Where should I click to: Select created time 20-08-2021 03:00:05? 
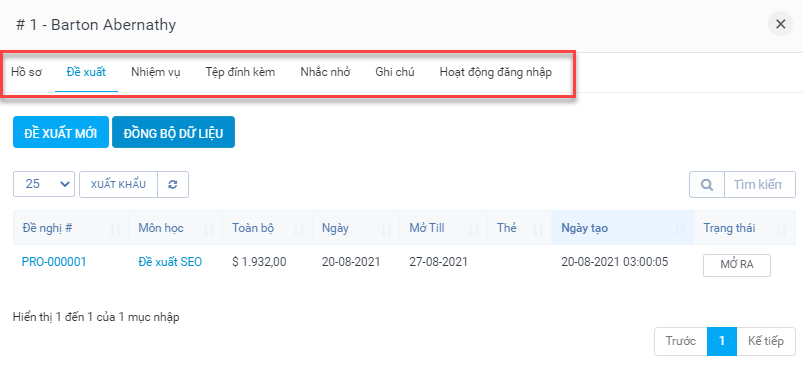(615, 262)
